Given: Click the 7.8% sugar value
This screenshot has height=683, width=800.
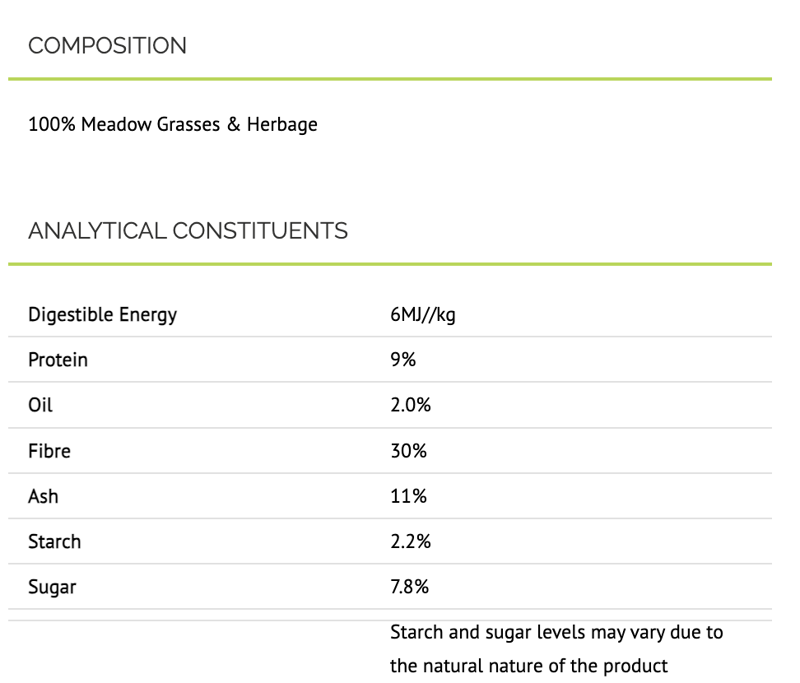Looking at the screenshot, I should tap(410, 587).
